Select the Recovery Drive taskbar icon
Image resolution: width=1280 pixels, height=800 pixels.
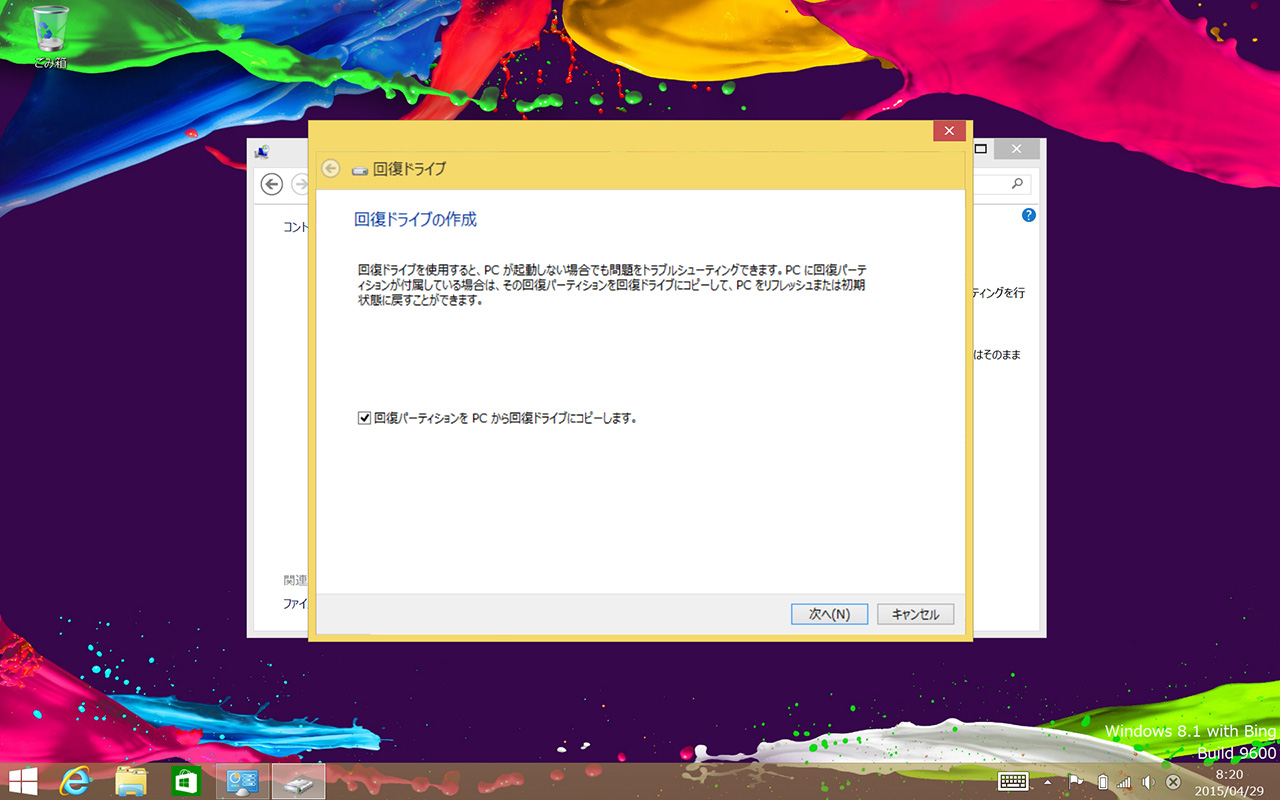point(298,781)
